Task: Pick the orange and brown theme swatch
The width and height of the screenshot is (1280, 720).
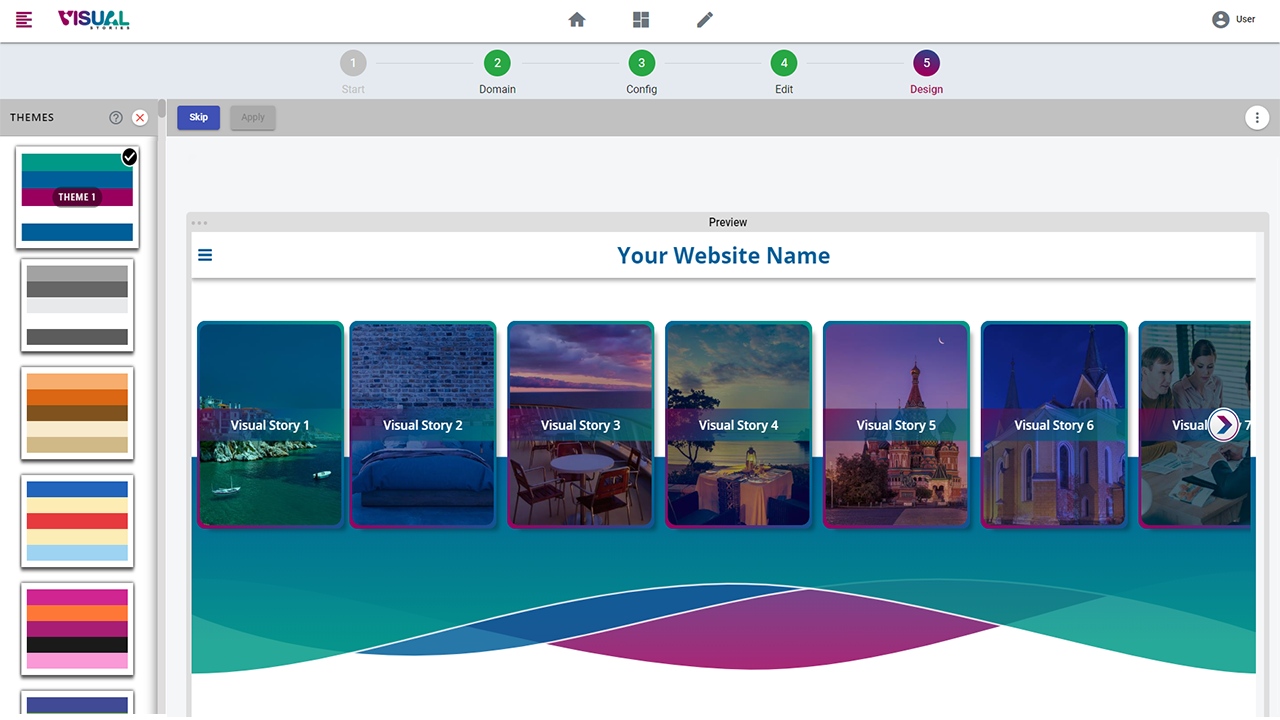Action: [x=77, y=413]
